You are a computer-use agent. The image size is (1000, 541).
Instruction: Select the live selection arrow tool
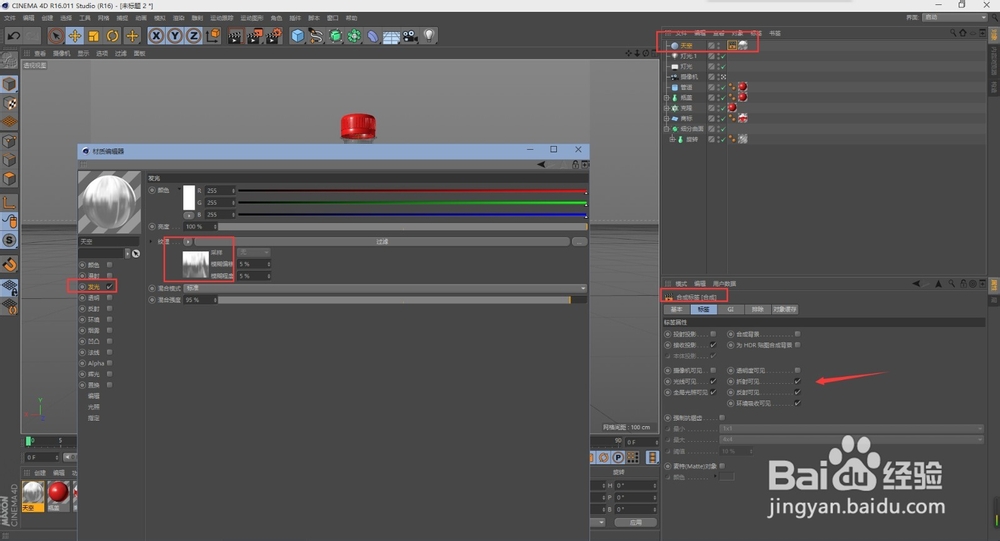pyautogui.click(x=55, y=36)
